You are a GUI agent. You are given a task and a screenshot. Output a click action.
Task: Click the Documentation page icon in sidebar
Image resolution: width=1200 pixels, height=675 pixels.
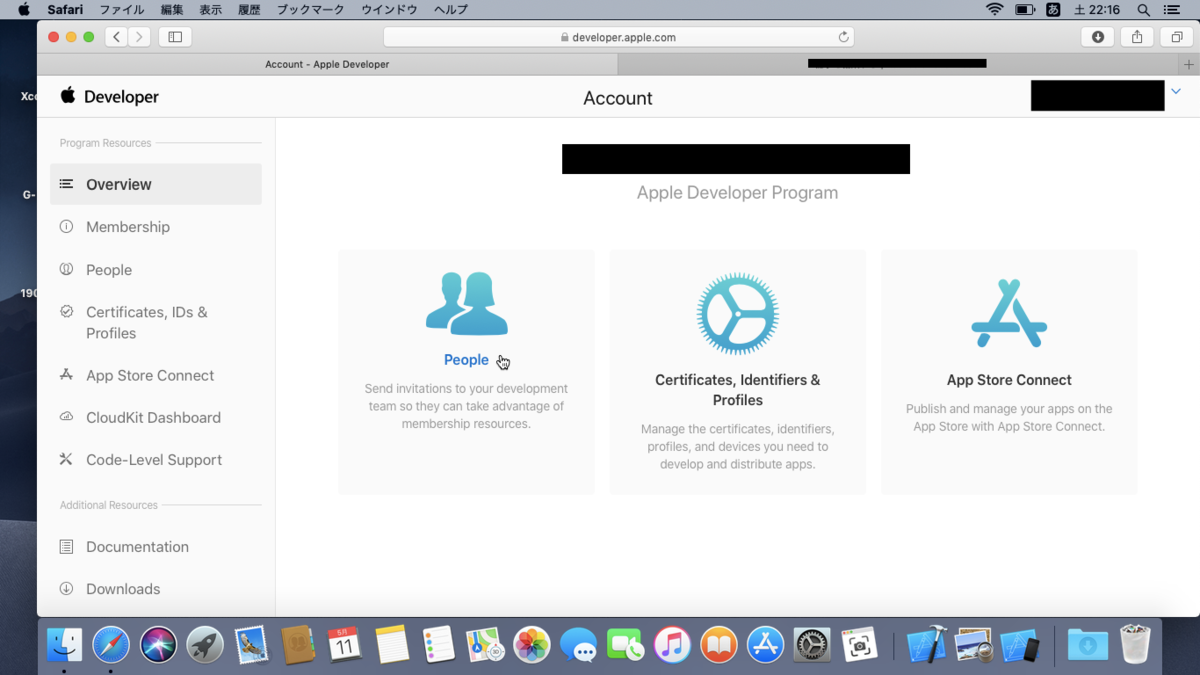66,547
